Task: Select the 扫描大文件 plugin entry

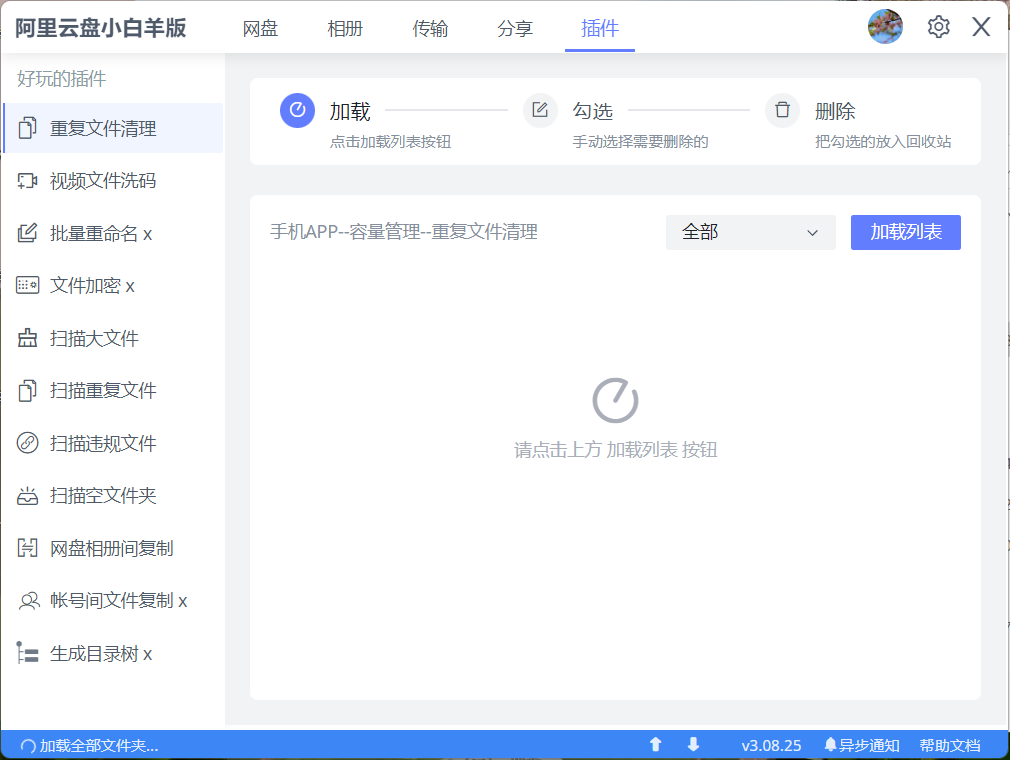Action: (x=113, y=338)
